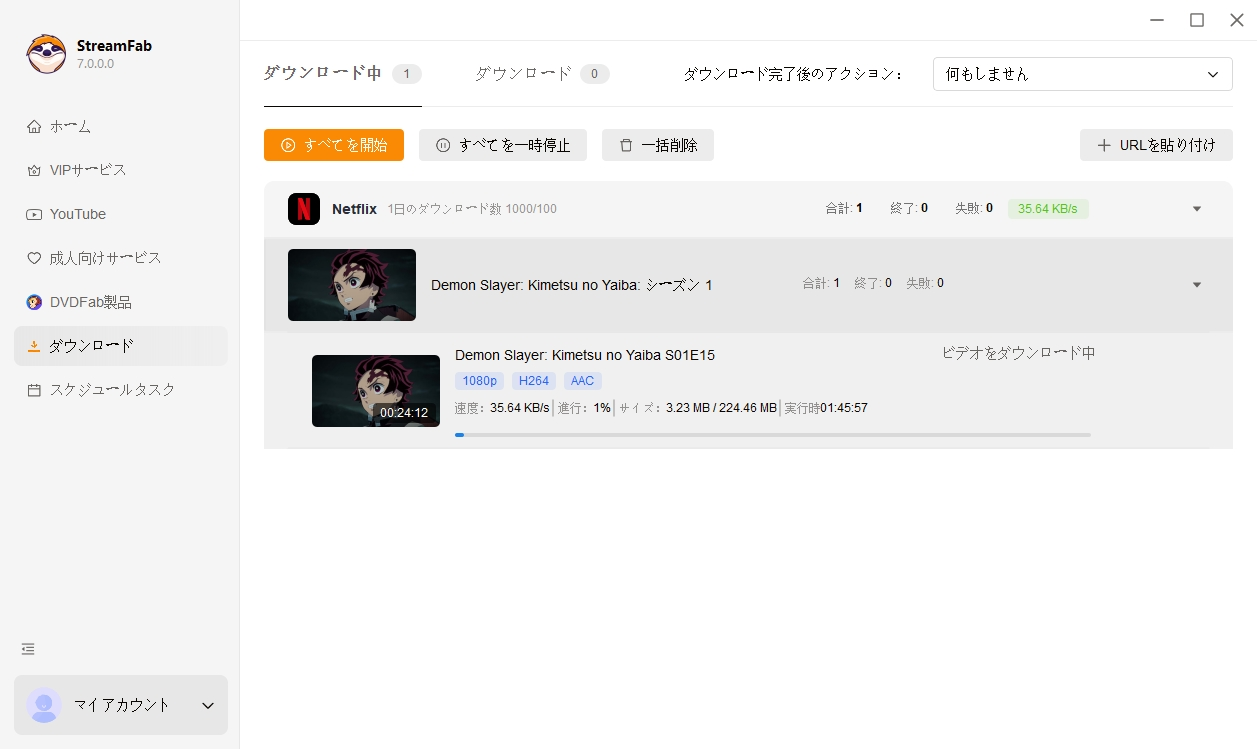Viewport: 1257px width, 749px height.
Task: Click the 一括削除 button
Action: point(657,145)
